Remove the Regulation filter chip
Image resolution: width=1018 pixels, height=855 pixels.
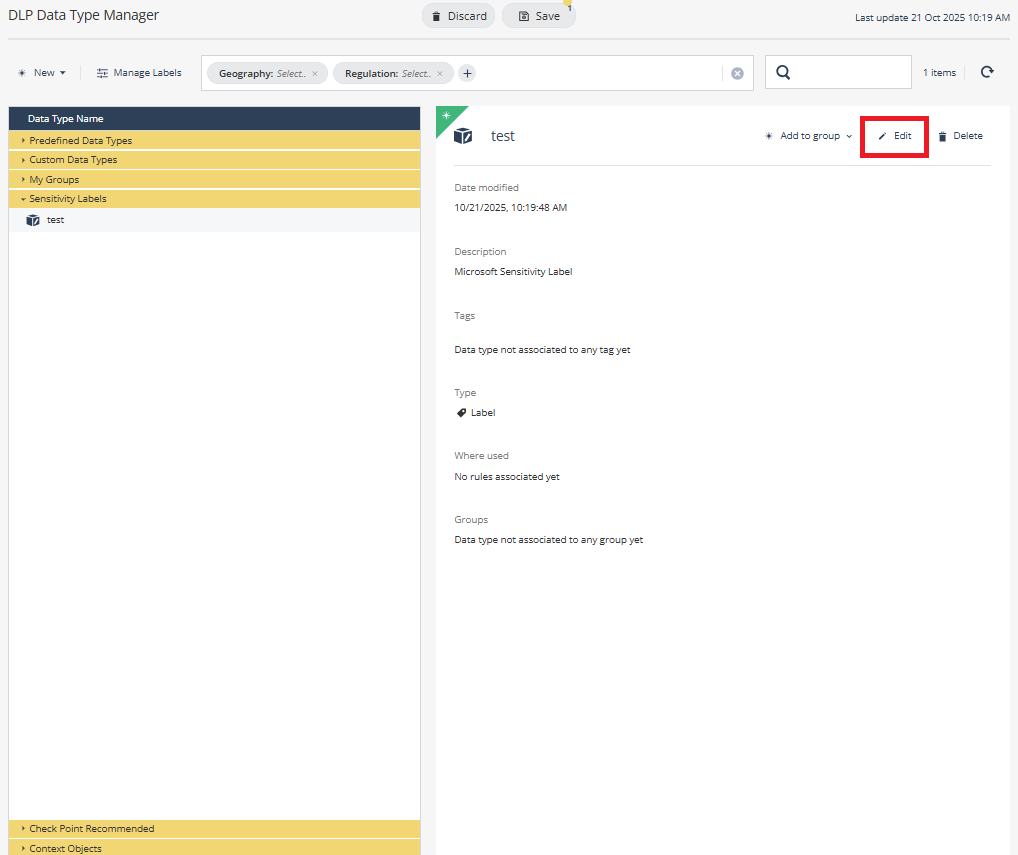(440, 74)
